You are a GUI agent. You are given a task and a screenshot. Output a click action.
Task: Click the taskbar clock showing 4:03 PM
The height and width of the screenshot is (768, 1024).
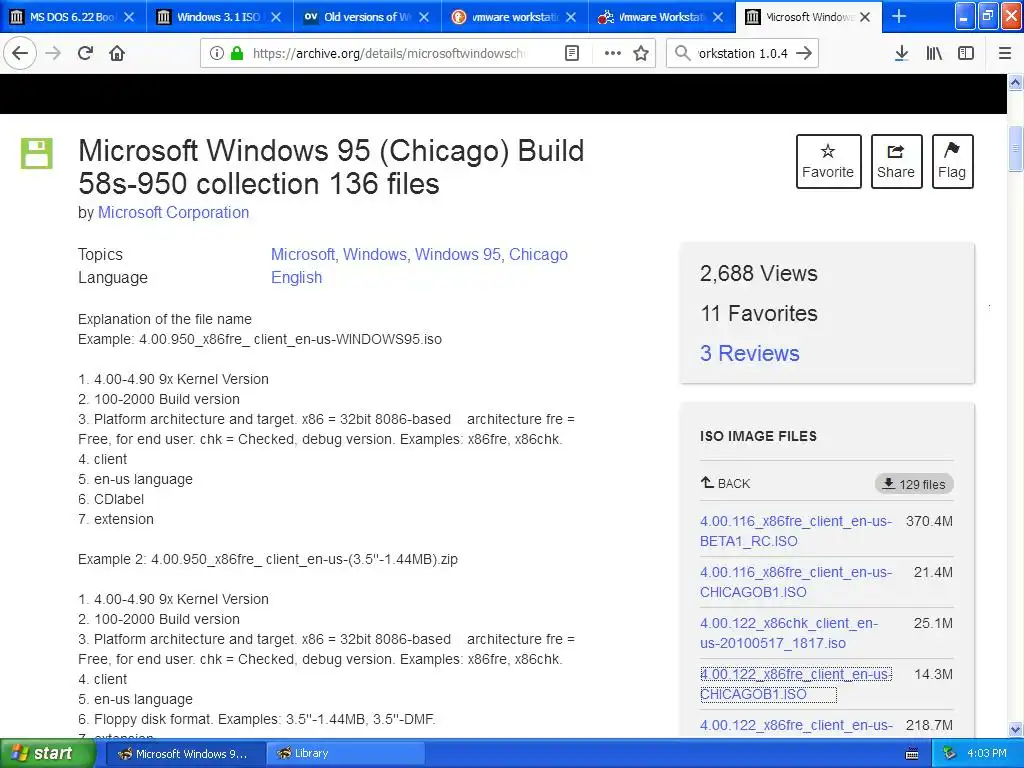[x=987, y=754]
